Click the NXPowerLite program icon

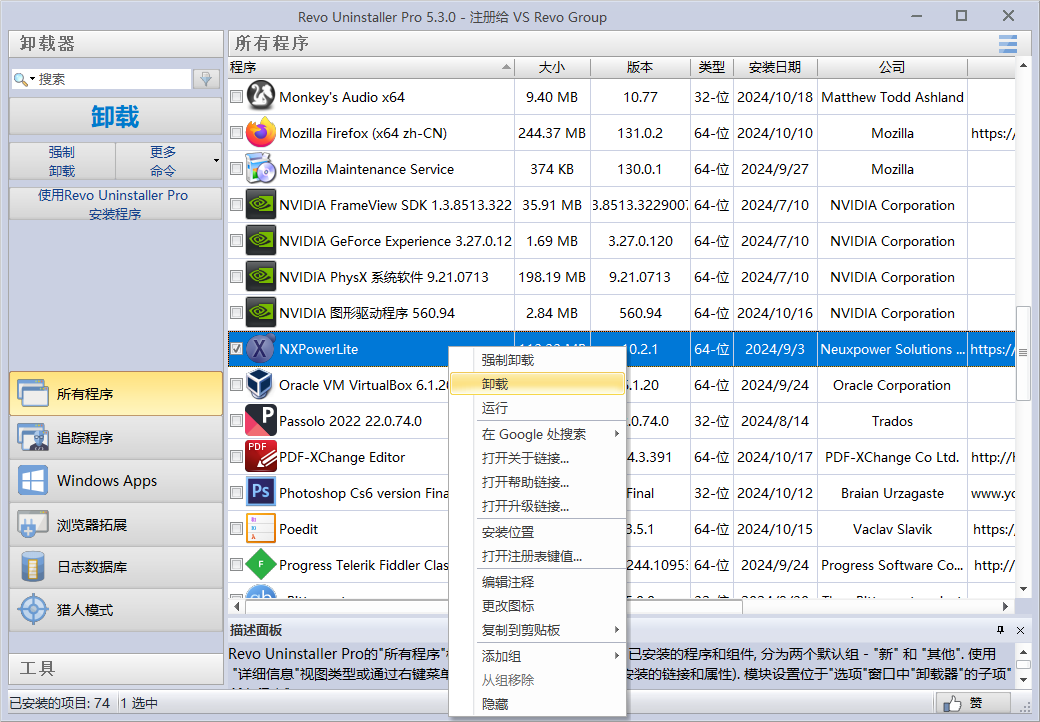pyautogui.click(x=261, y=349)
